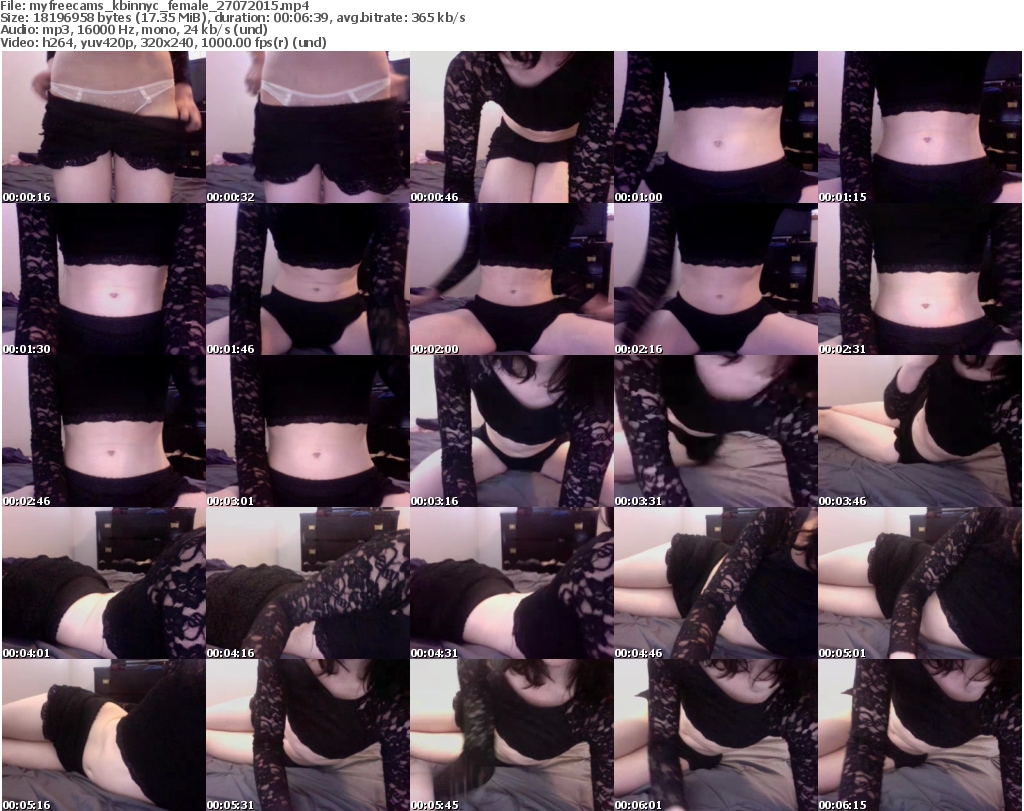
Task: Open the frame with timestamp 00:01:46
Action: [x=308, y=279]
